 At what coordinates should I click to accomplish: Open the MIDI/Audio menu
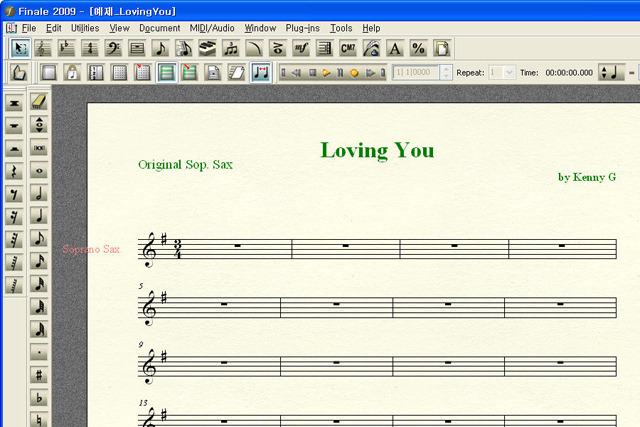click(x=213, y=28)
